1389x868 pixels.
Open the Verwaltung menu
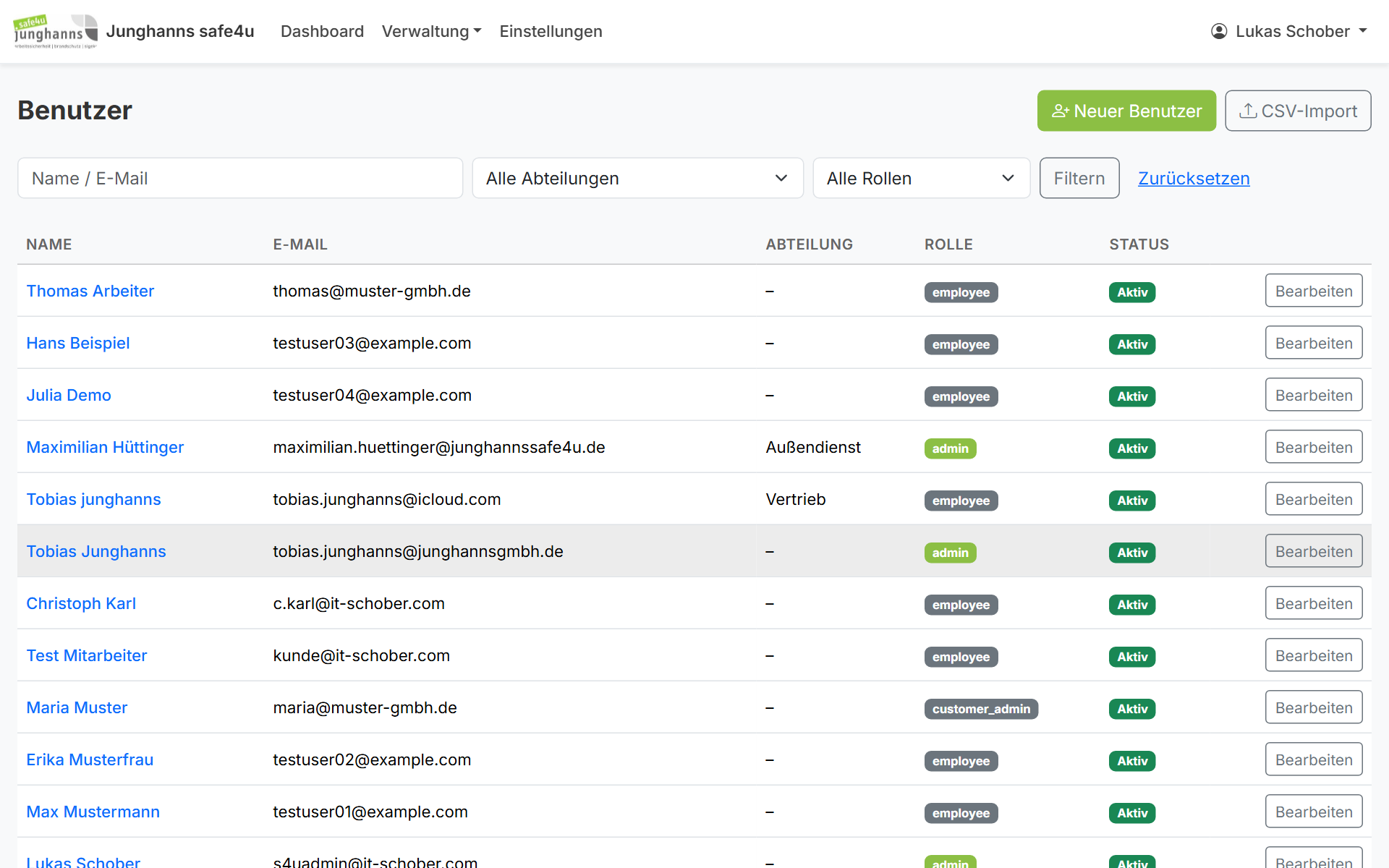pyautogui.click(x=431, y=31)
